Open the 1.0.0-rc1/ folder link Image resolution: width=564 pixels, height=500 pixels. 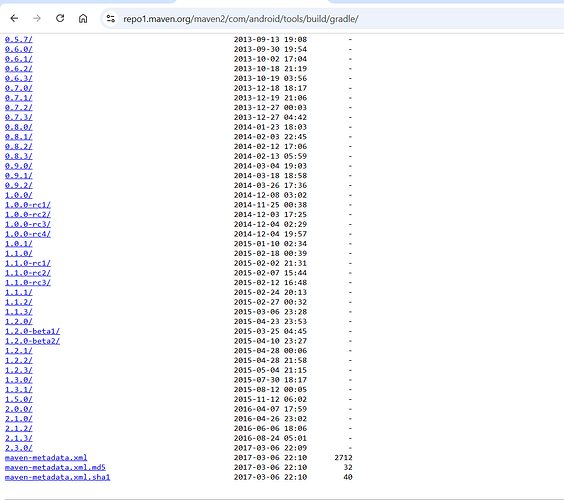pos(28,205)
